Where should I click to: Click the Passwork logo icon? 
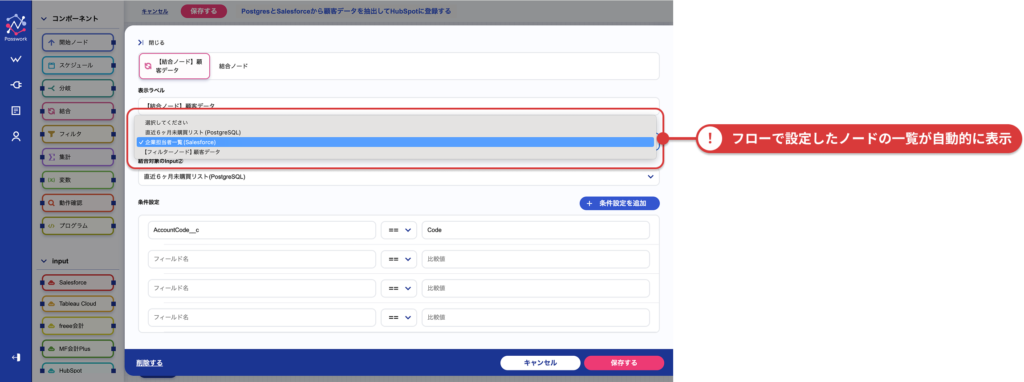tap(16, 26)
